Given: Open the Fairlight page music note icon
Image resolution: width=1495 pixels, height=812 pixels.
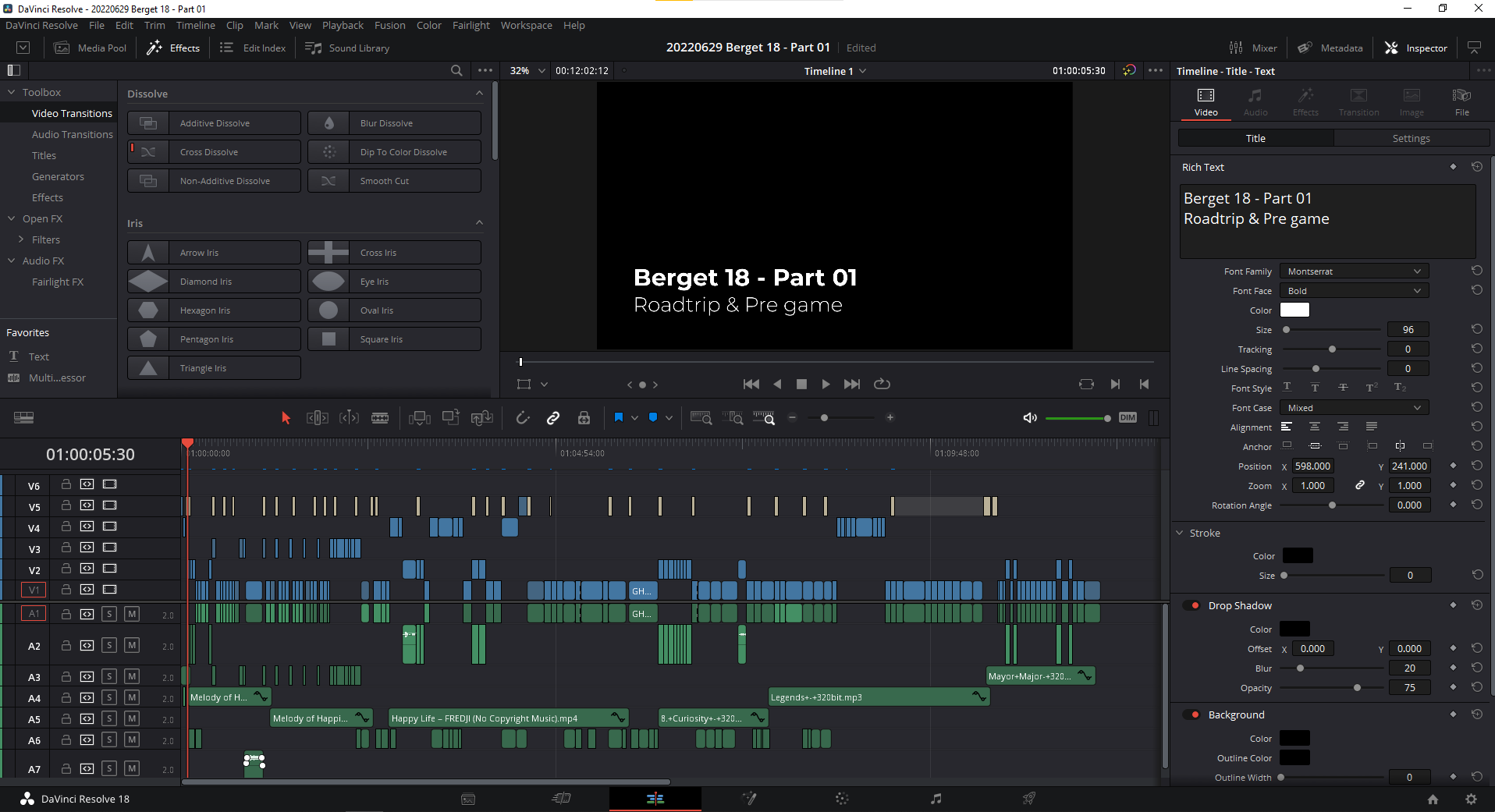Looking at the screenshot, I should click(936, 798).
